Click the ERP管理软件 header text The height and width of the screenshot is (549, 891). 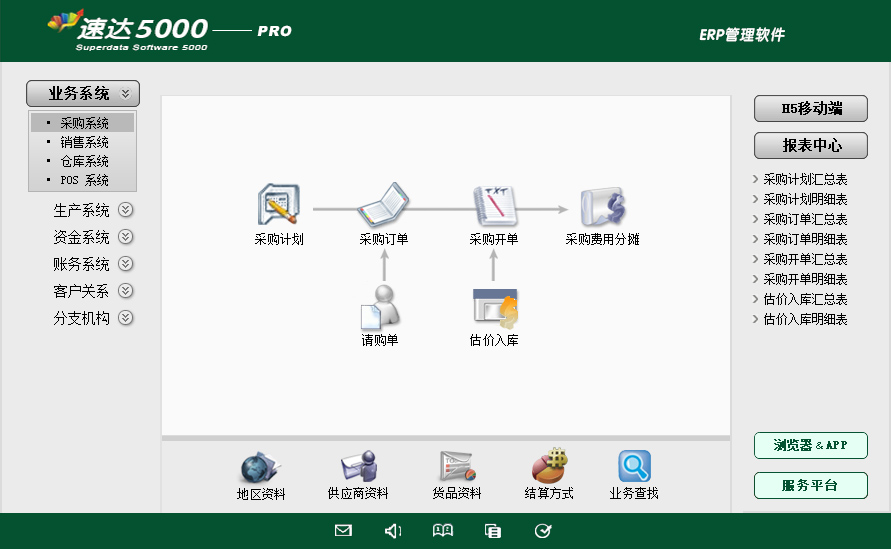pos(742,35)
